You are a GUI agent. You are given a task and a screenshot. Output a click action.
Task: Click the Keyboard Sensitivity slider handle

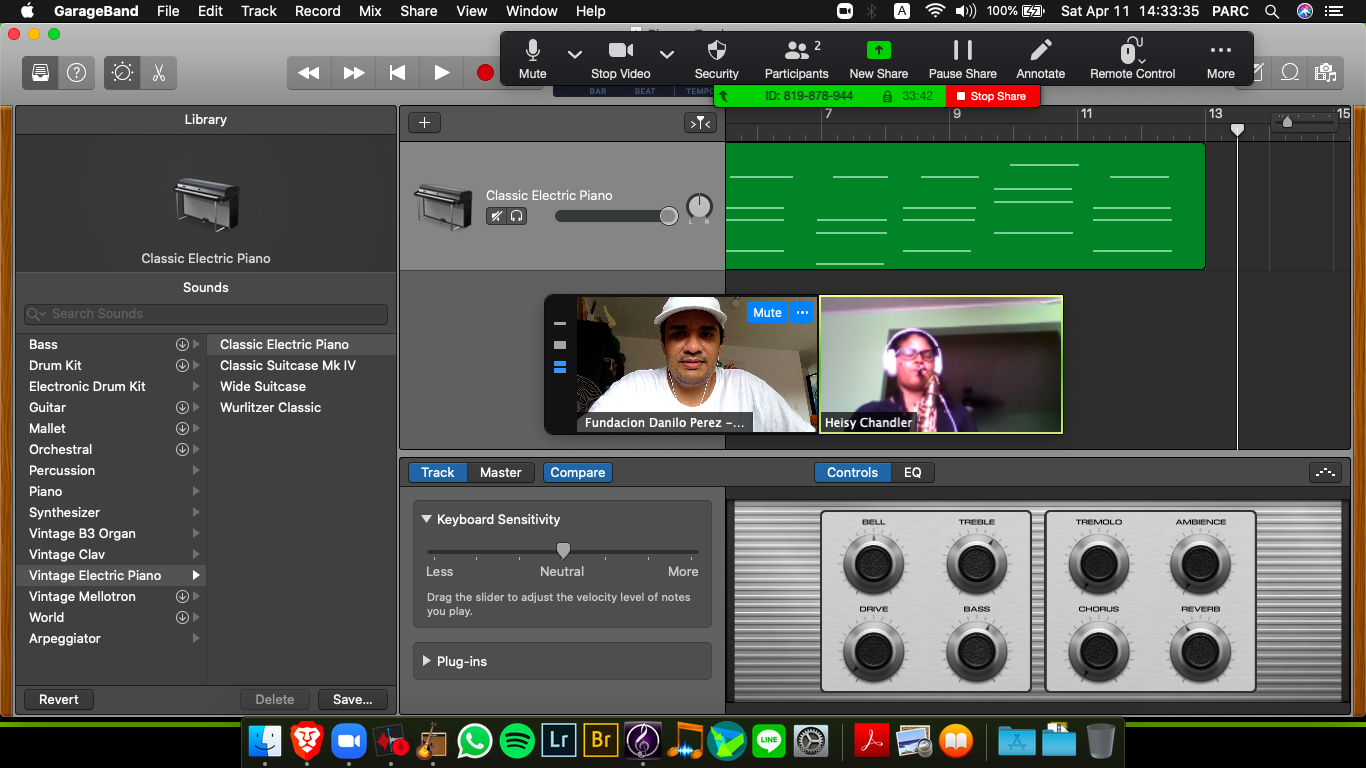tap(563, 551)
